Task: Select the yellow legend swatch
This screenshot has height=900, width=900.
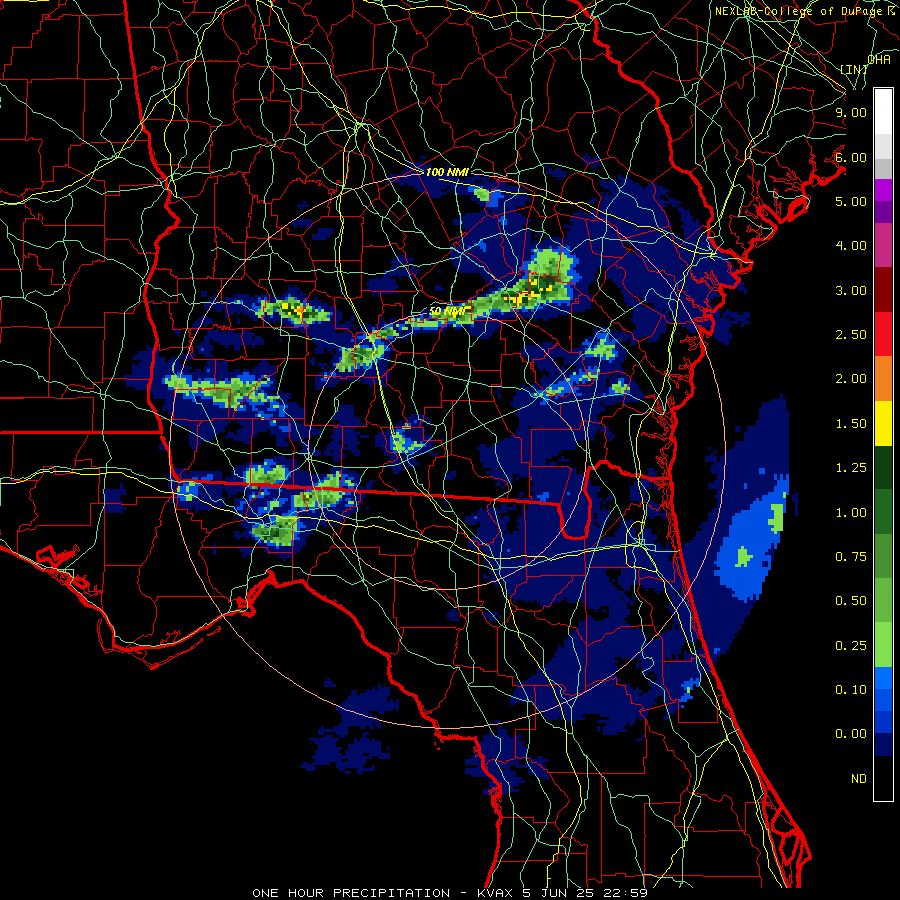Action: (883, 423)
